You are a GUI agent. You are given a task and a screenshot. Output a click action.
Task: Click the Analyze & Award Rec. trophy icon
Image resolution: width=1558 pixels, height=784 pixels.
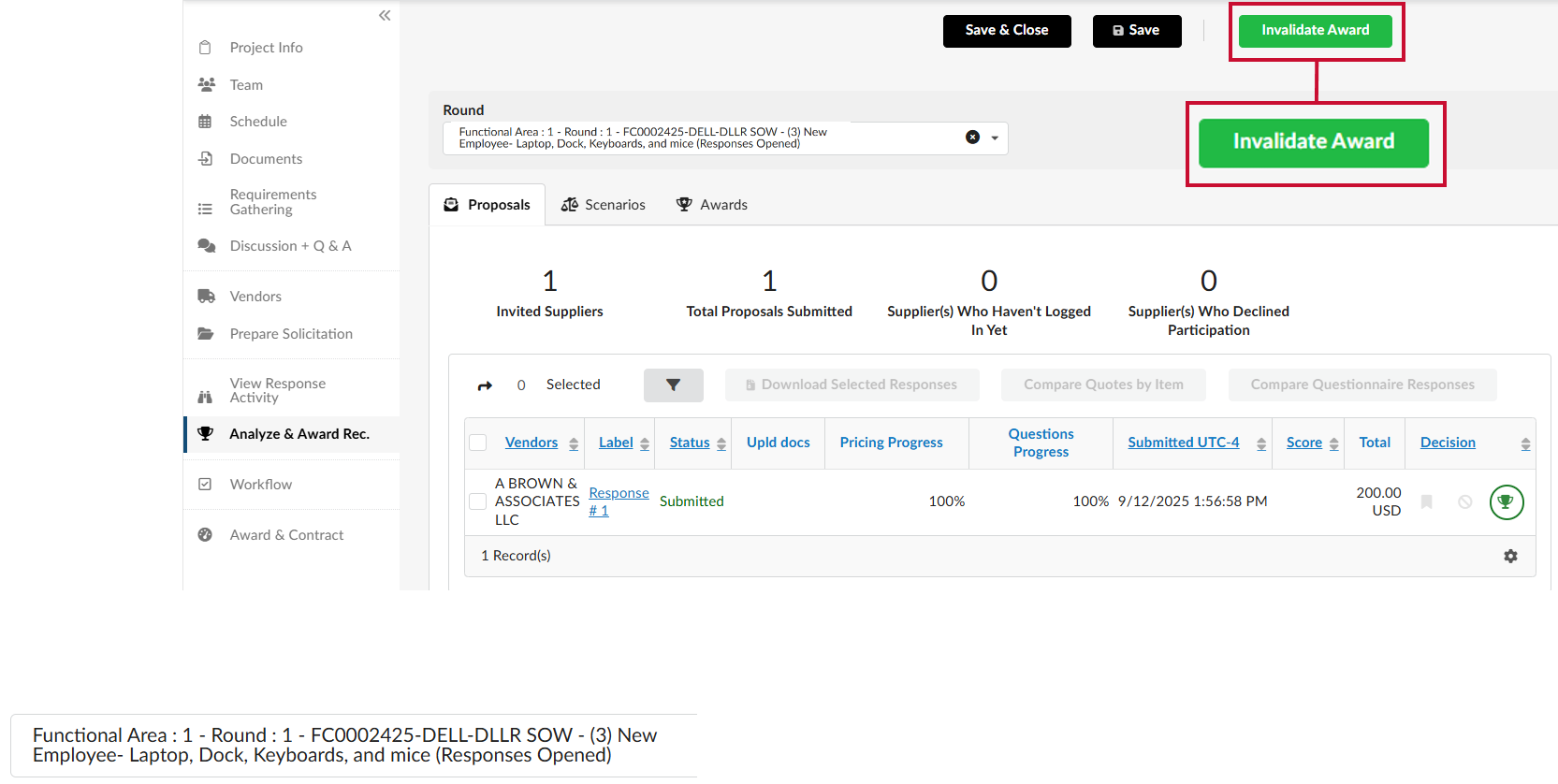(206, 434)
